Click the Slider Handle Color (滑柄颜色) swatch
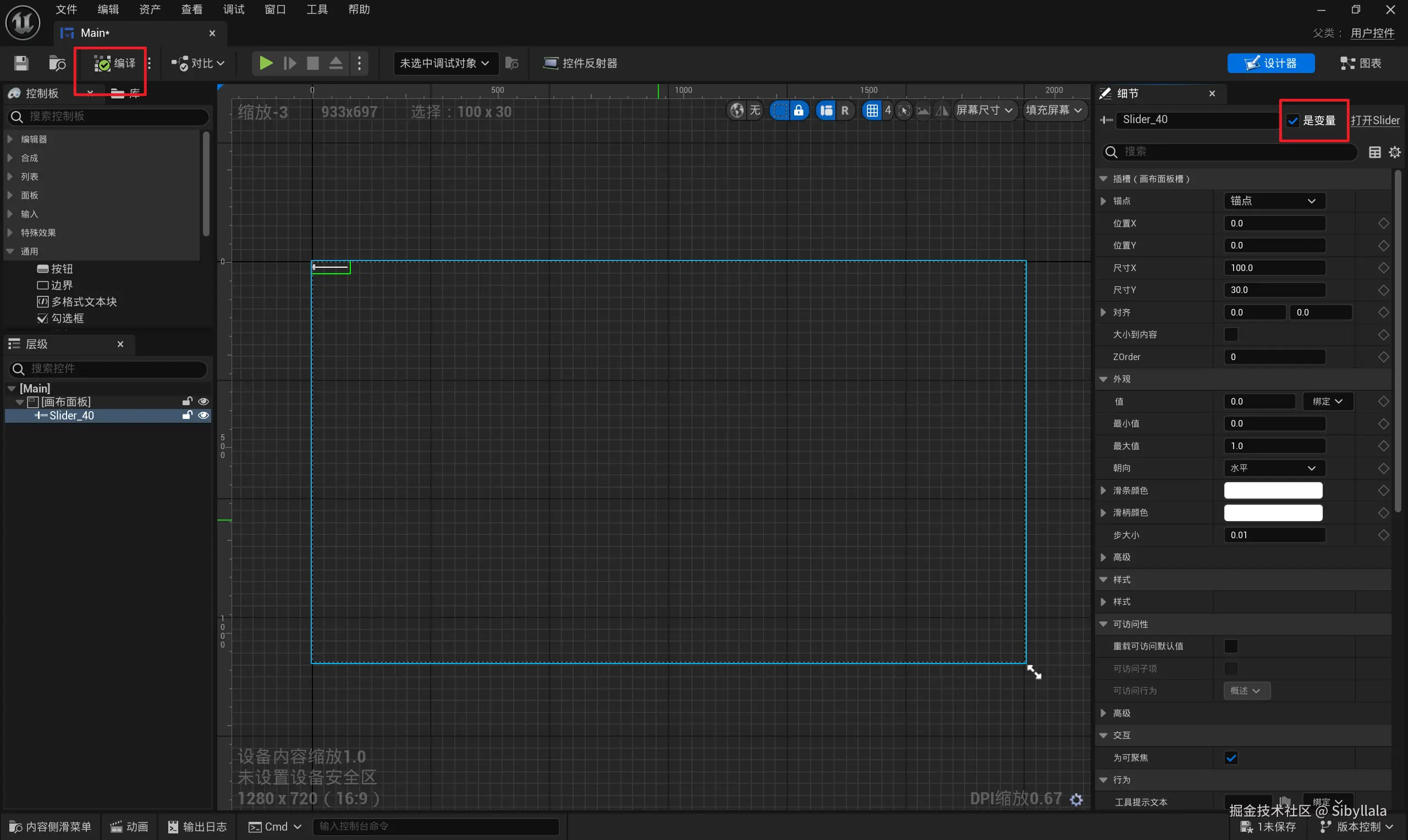The width and height of the screenshot is (1408, 840). click(1273, 513)
